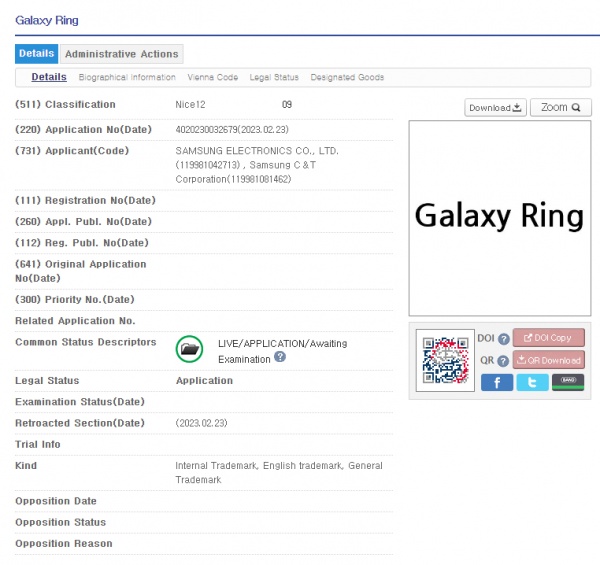Screen dimensions: 600x565
Task: Click the green folder status icon
Action: (x=189, y=349)
